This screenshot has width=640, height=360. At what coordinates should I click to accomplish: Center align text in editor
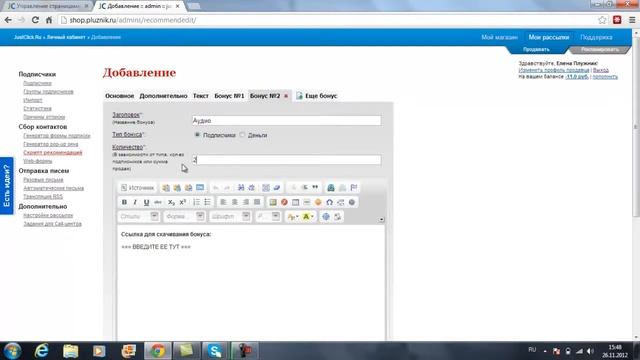235,202
